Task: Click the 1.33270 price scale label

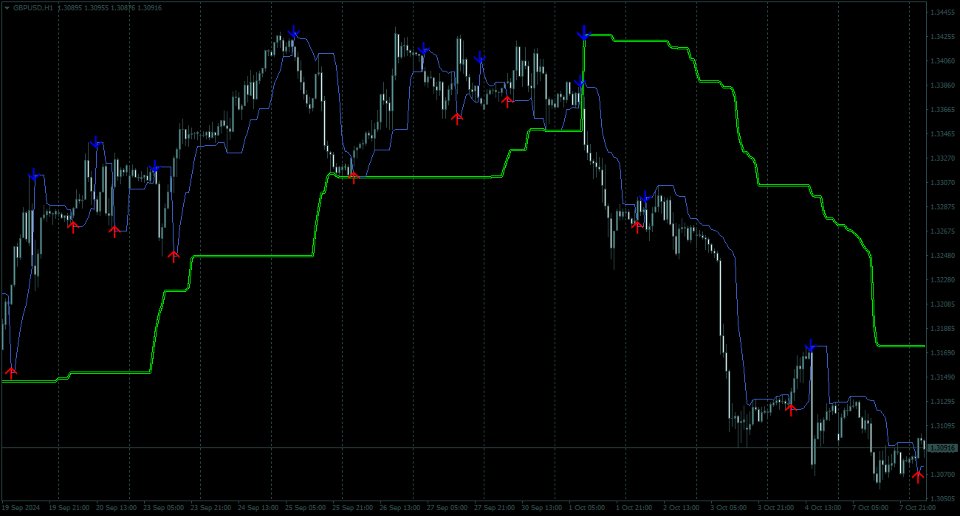Action: [943, 158]
